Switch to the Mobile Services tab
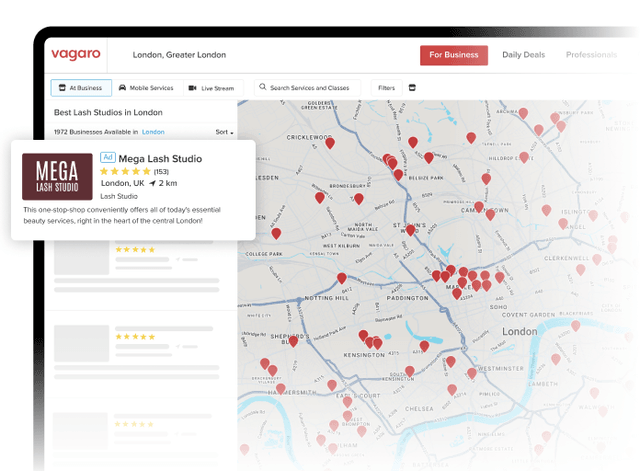This screenshot has width=640, height=471. click(146, 88)
